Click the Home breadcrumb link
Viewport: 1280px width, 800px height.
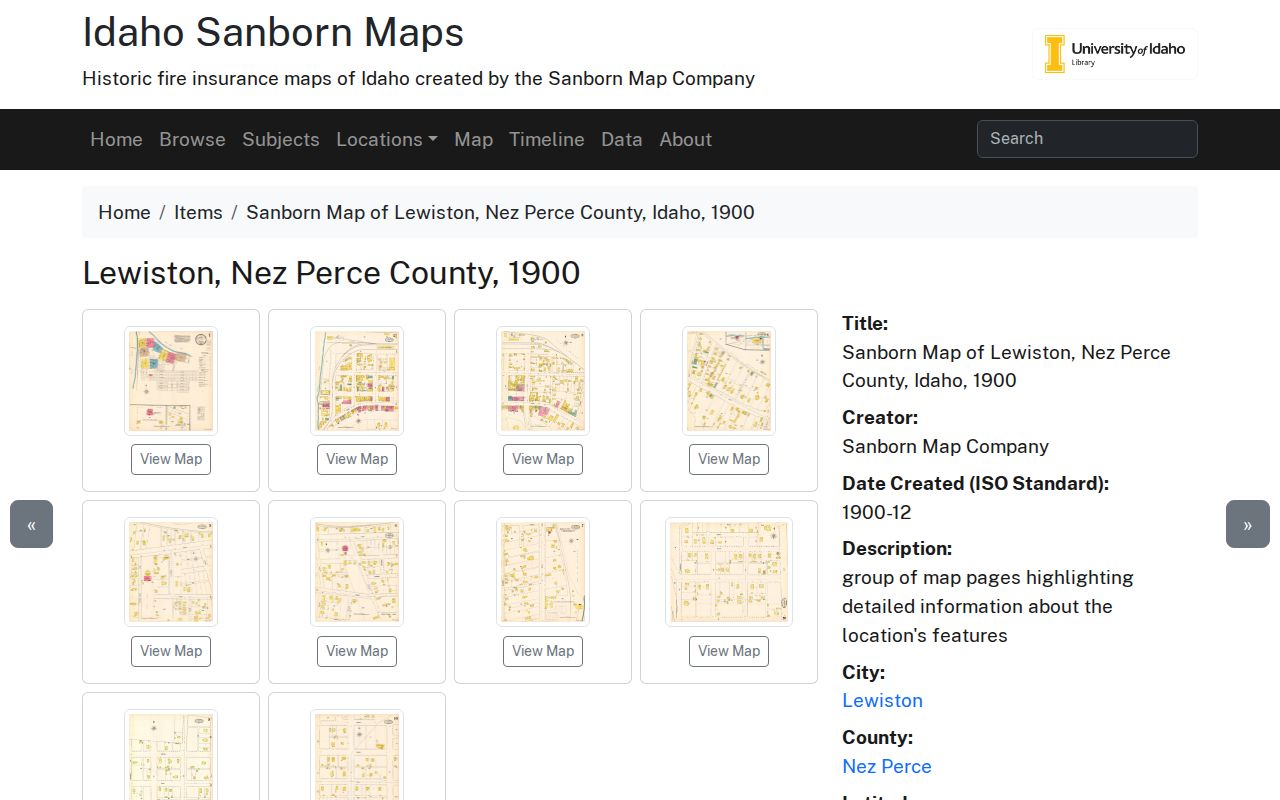click(x=124, y=212)
